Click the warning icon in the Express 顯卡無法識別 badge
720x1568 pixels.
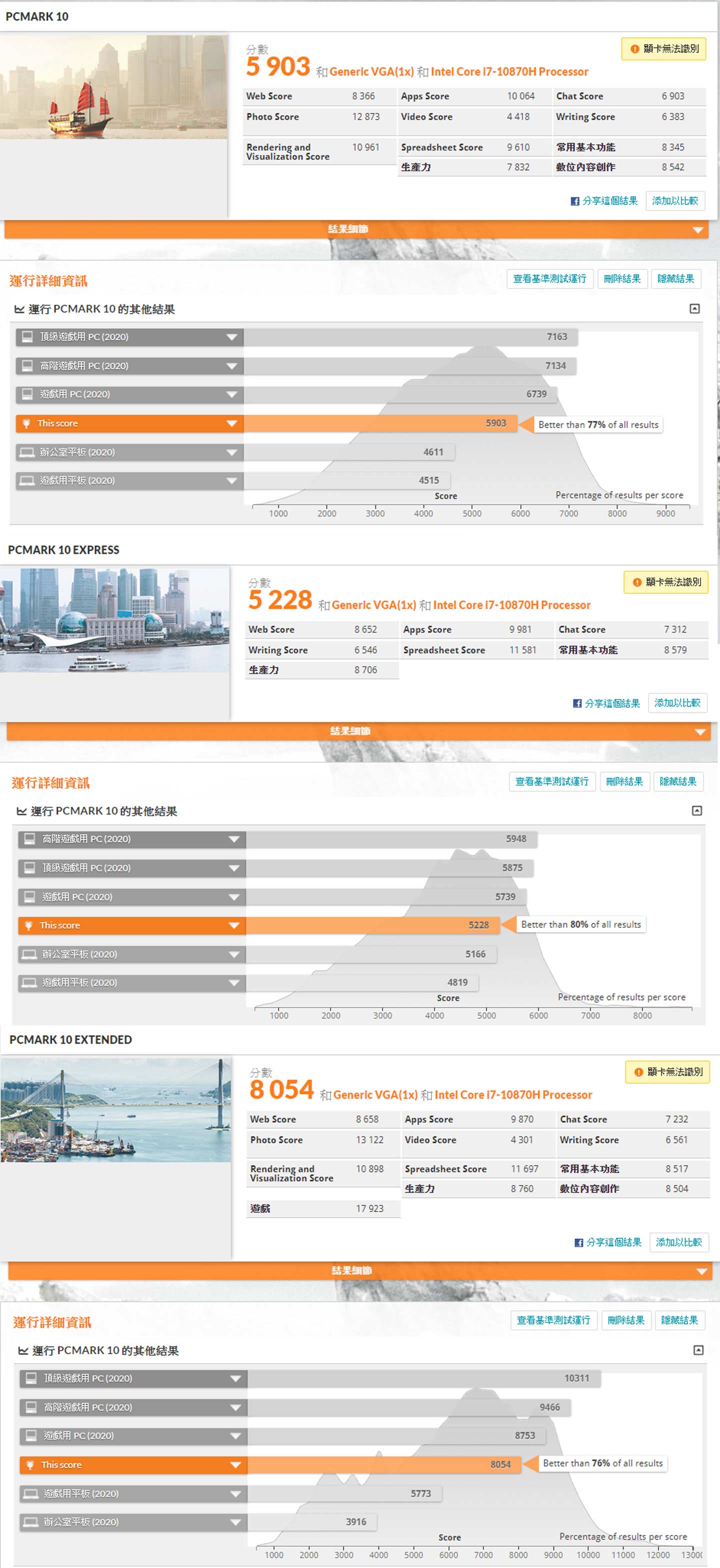point(637,582)
